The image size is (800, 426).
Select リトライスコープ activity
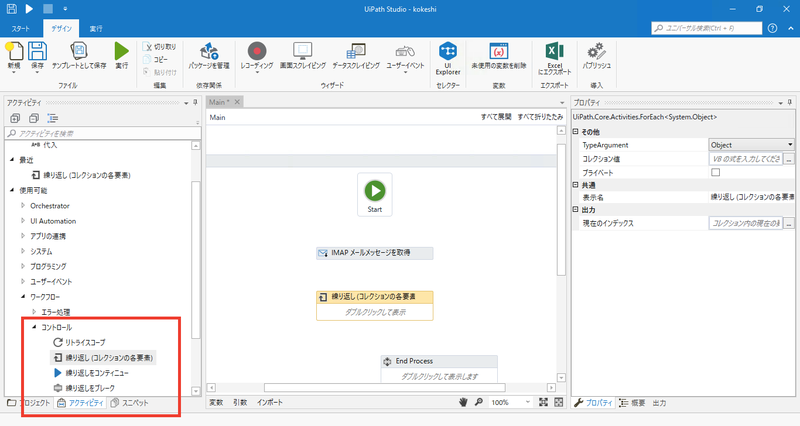80,342
